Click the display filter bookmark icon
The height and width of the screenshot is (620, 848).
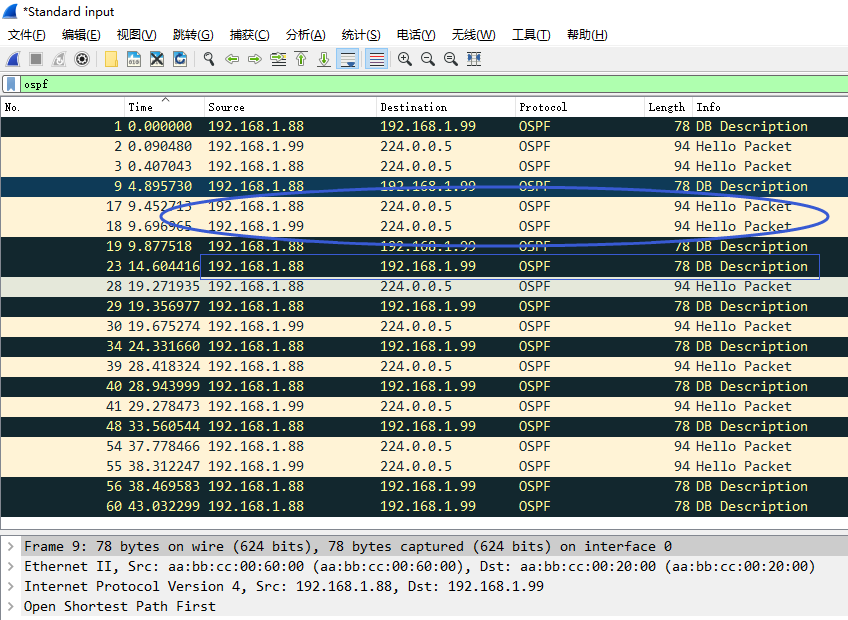(x=11, y=84)
